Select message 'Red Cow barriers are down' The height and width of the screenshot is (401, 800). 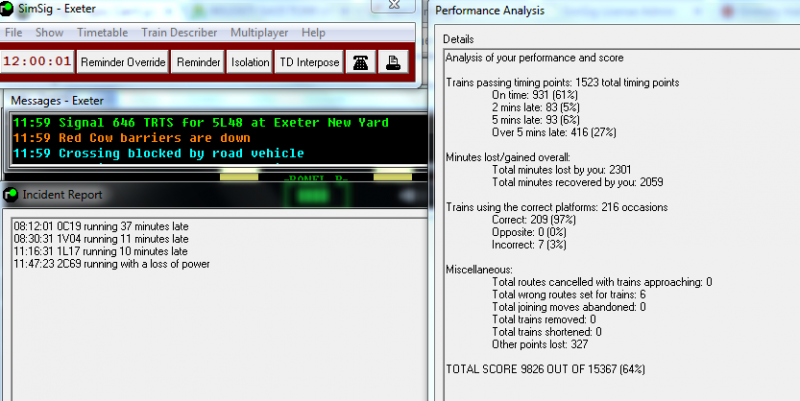pyautogui.click(x=131, y=138)
